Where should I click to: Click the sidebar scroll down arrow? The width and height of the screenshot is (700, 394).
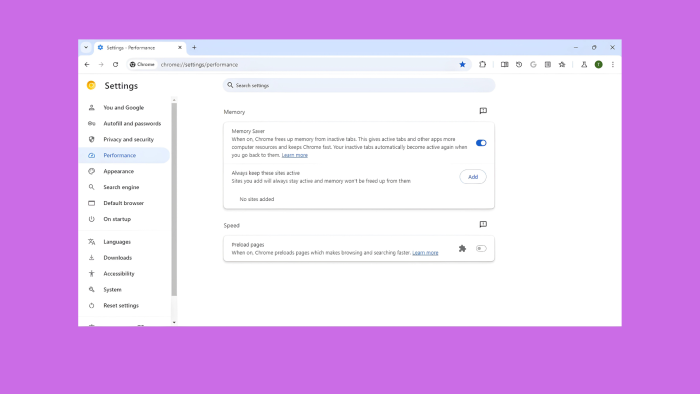174,322
